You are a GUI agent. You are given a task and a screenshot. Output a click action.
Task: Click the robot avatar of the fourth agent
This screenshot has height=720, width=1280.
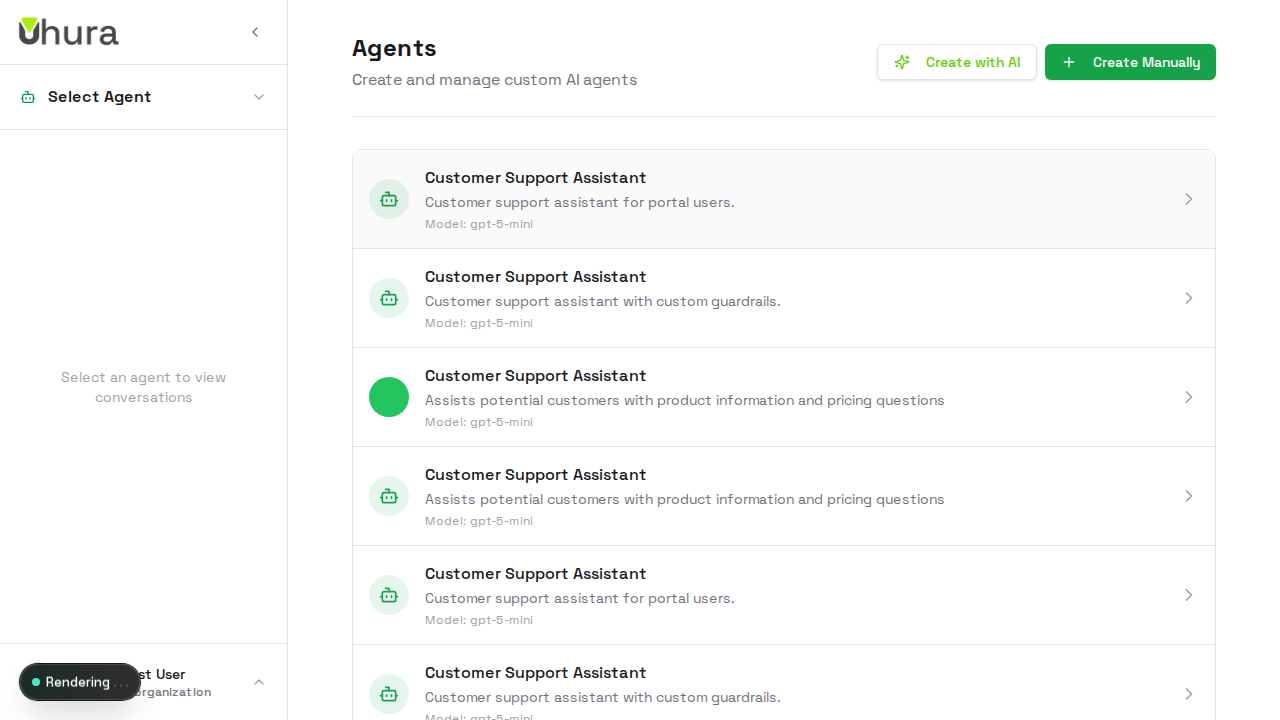[x=389, y=496]
